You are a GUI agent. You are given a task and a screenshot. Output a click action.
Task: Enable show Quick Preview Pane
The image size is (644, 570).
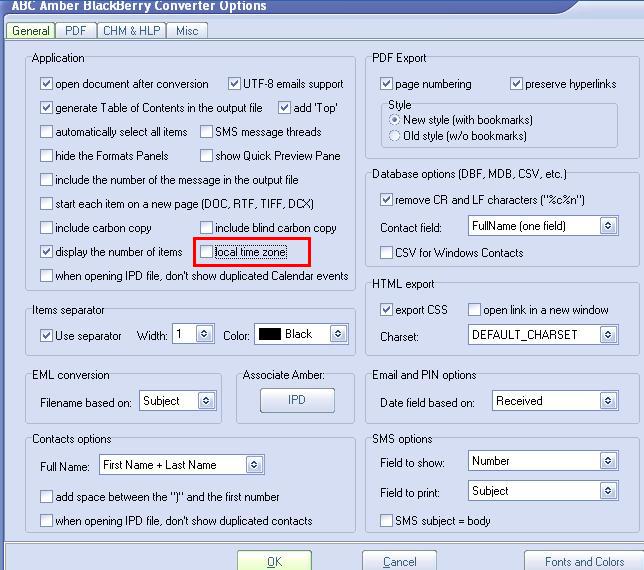(x=206, y=156)
